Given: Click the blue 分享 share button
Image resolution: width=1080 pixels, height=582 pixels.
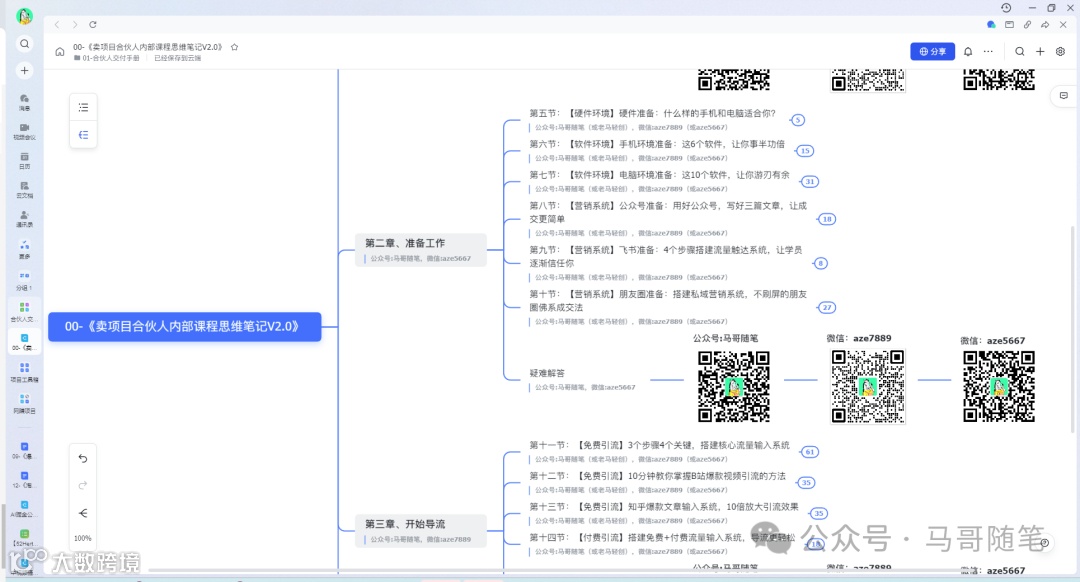Looking at the screenshot, I should tap(933, 52).
